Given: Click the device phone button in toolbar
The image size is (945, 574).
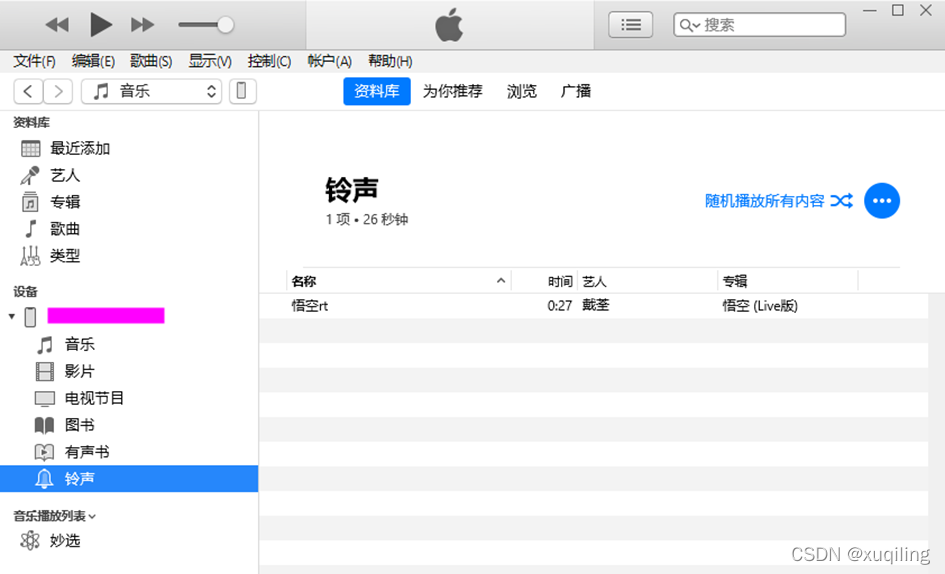Looking at the screenshot, I should click(x=242, y=91).
